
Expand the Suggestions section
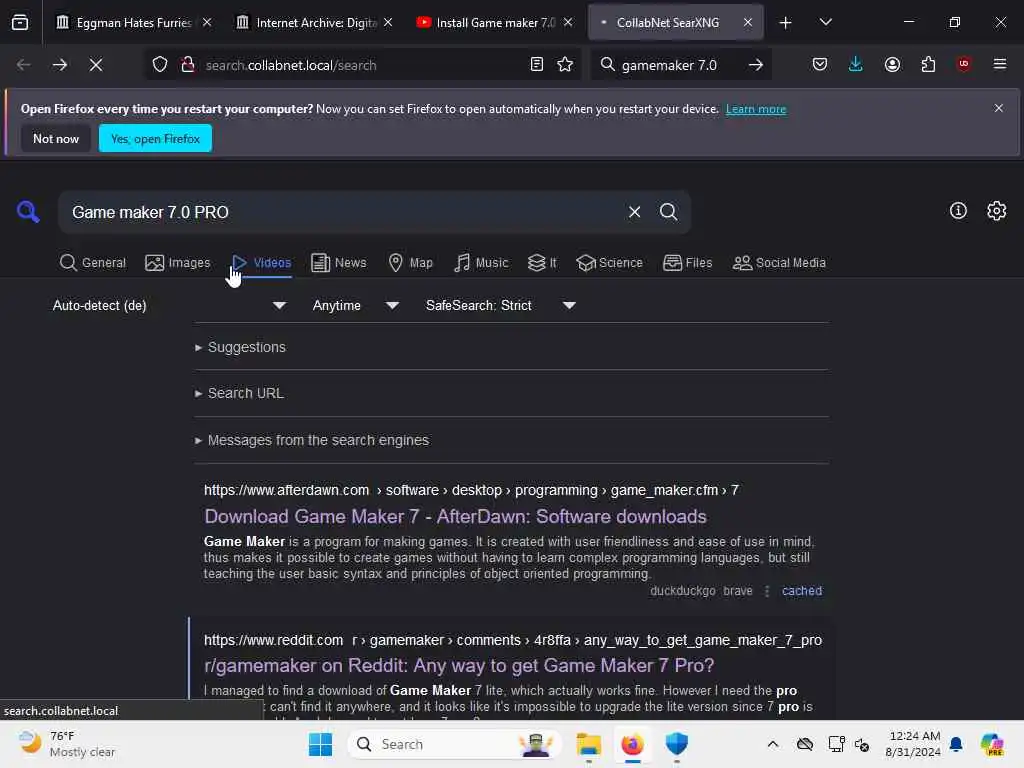(x=240, y=347)
